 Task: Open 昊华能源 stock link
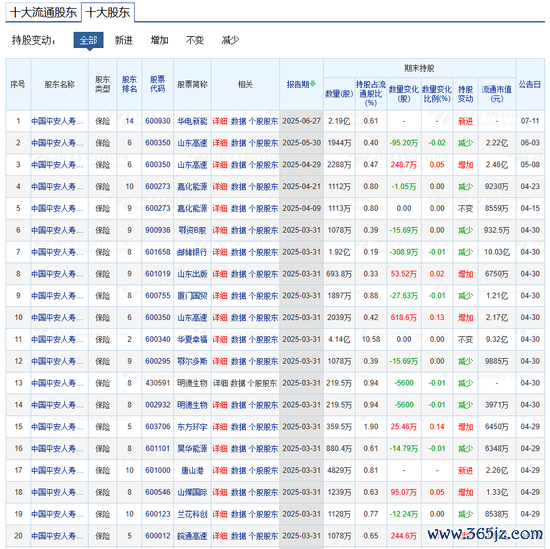(192, 448)
